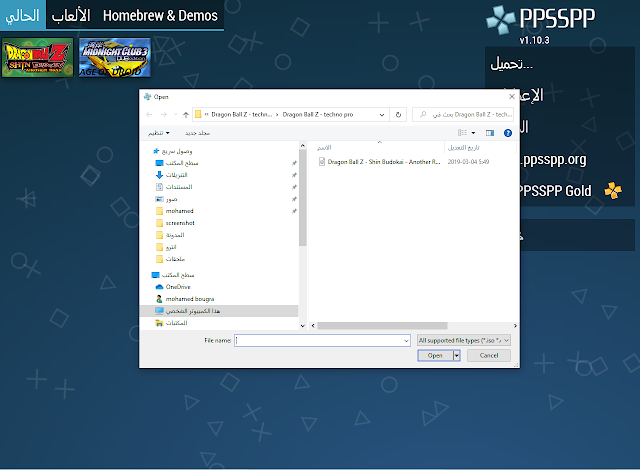Click the horizontal scrollbar in file list

coord(382,326)
